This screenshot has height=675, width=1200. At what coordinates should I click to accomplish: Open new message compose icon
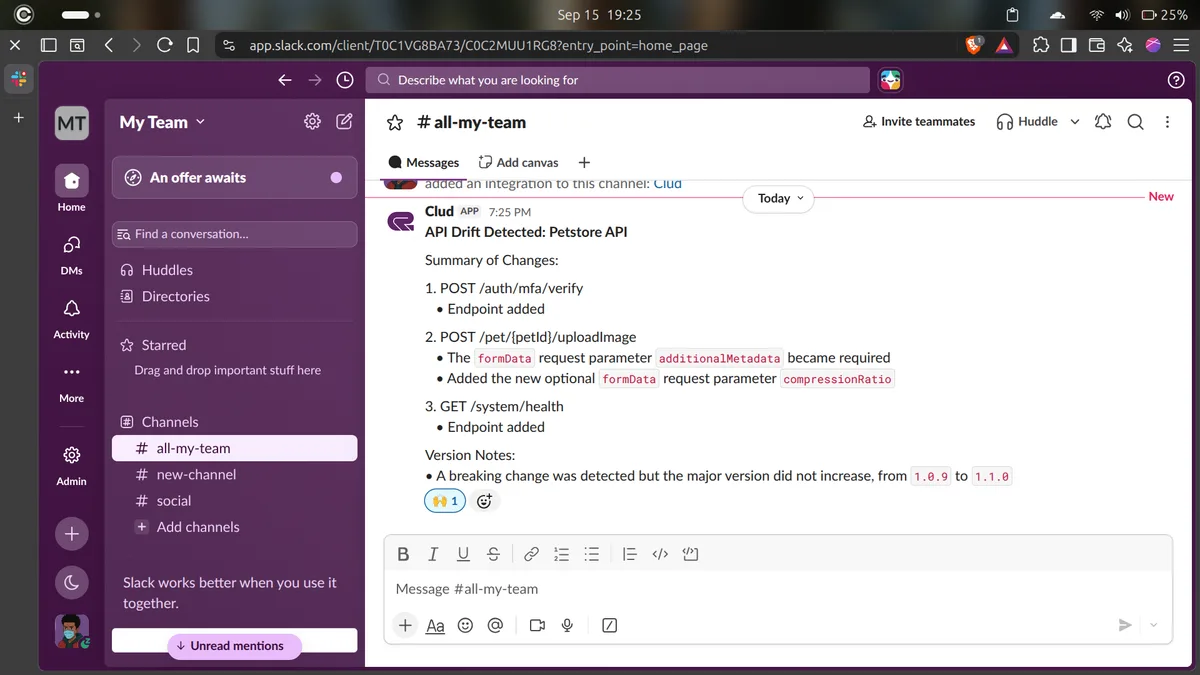pos(344,122)
